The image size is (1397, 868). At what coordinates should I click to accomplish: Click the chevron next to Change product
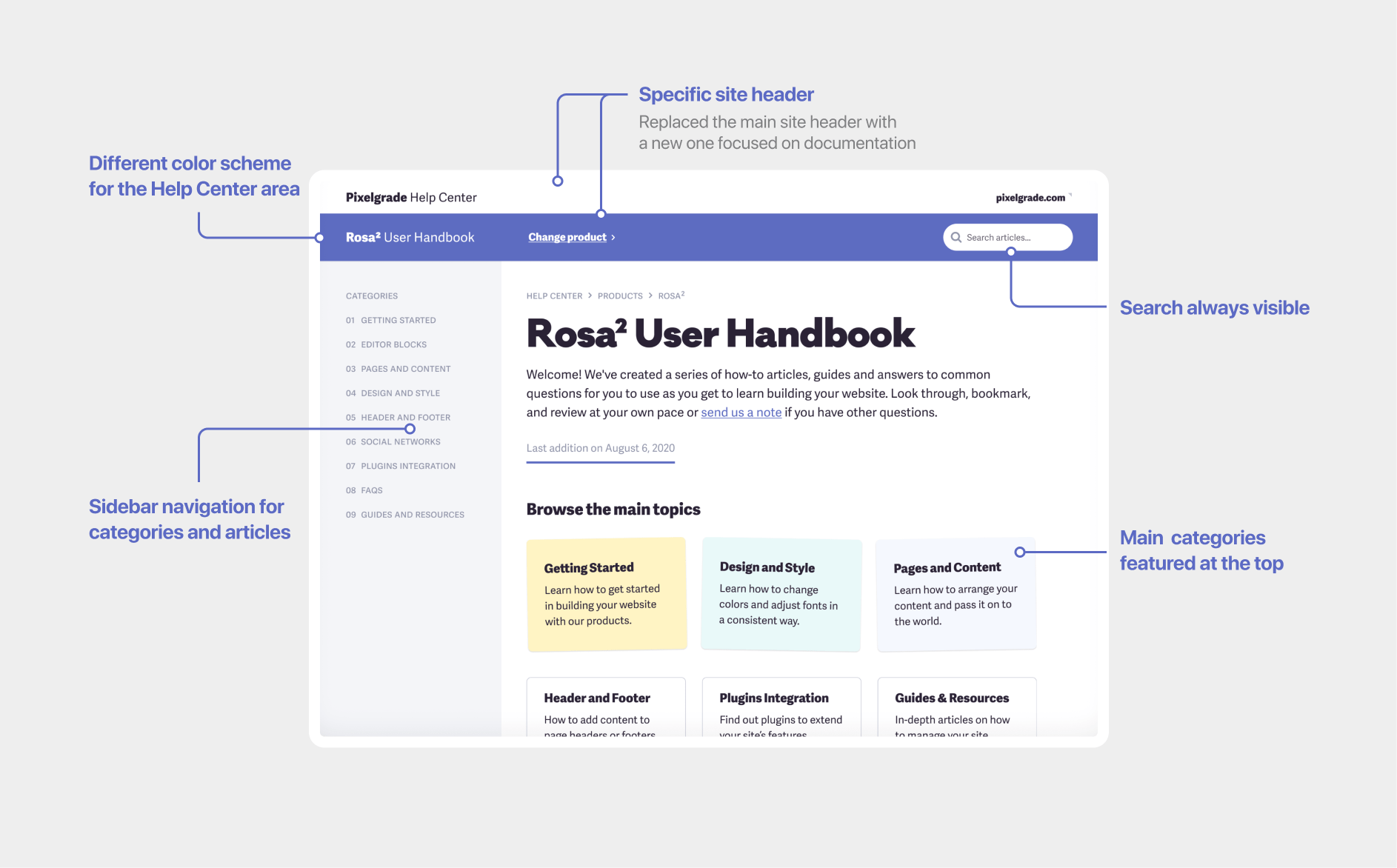tap(613, 238)
